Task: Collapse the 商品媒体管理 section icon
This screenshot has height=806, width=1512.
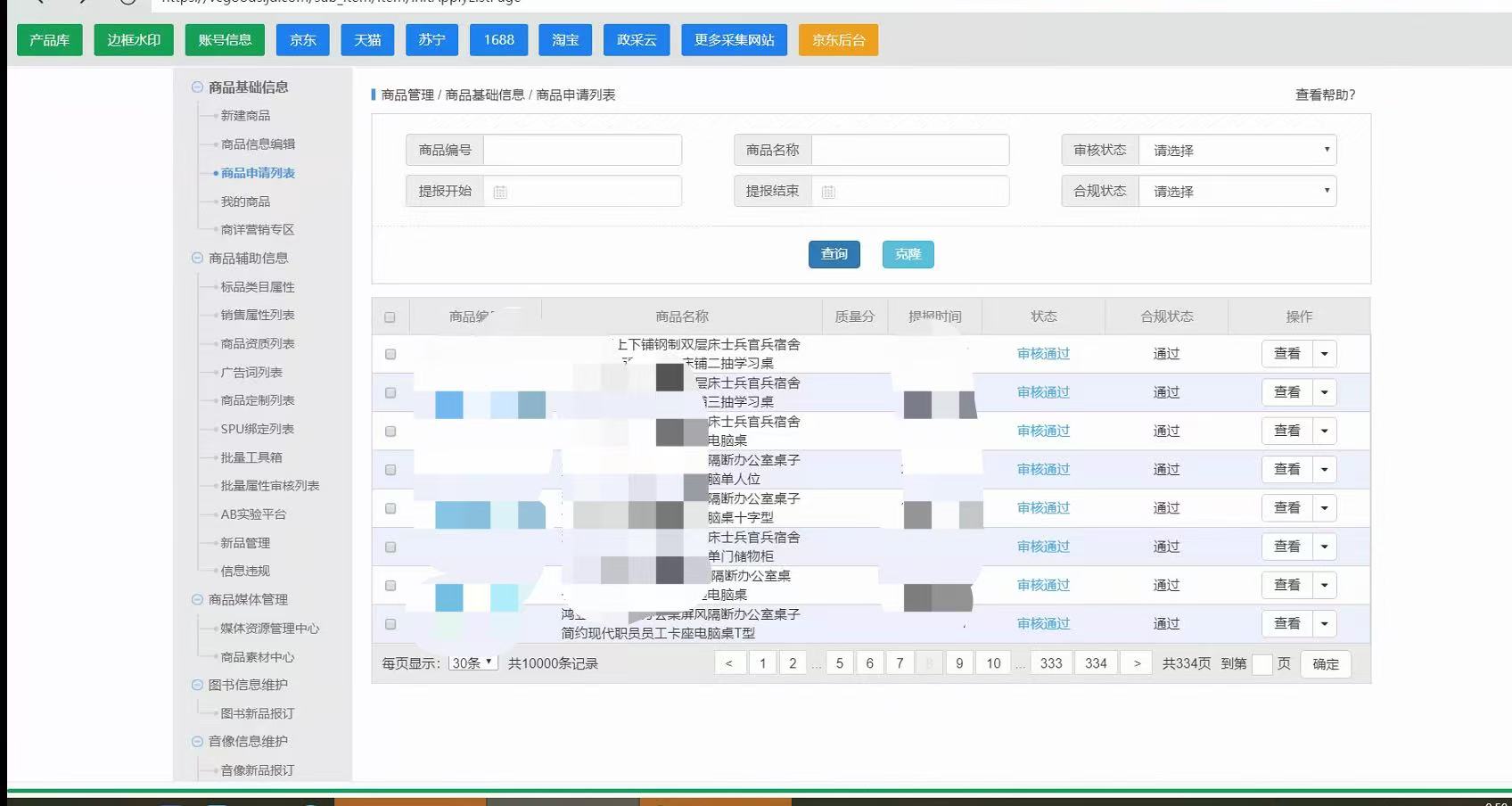Action: (197, 600)
